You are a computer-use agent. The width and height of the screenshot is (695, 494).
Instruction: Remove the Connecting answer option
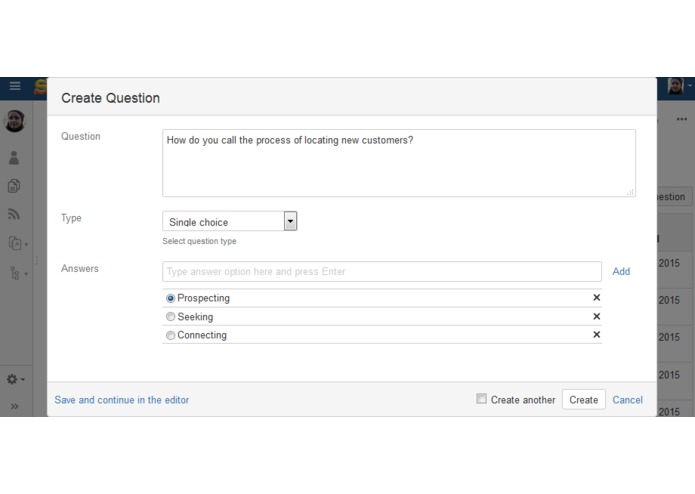pyautogui.click(x=597, y=335)
